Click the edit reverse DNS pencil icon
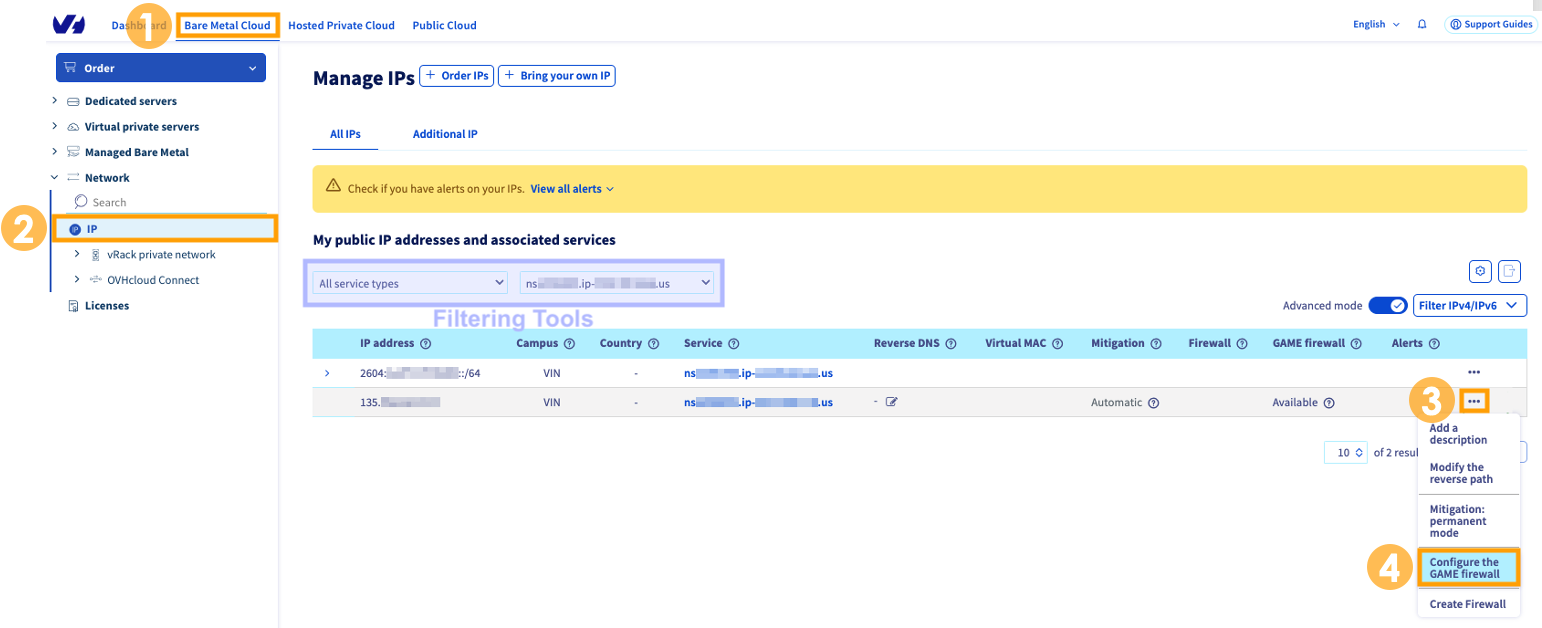Screen dimensions: 1542x628 pos(891,402)
